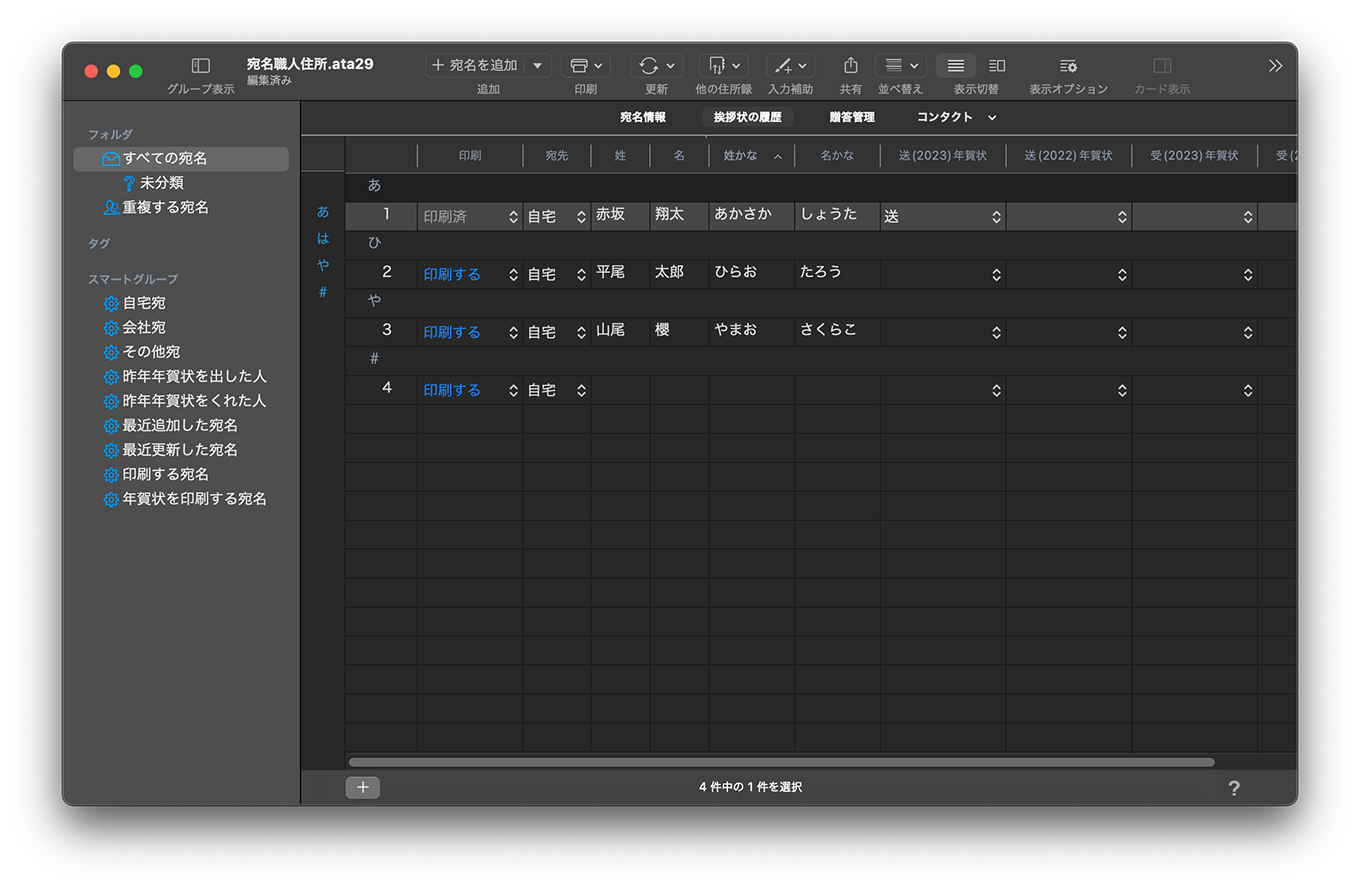Click the 赤坂 surname cell

[620, 215]
